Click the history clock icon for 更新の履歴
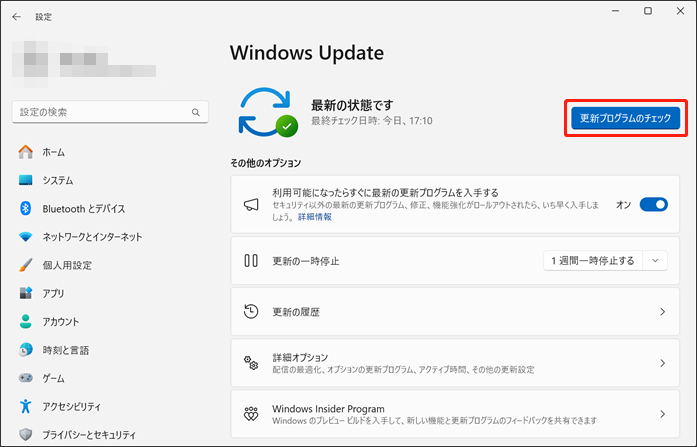This screenshot has width=697, height=447. [x=251, y=311]
